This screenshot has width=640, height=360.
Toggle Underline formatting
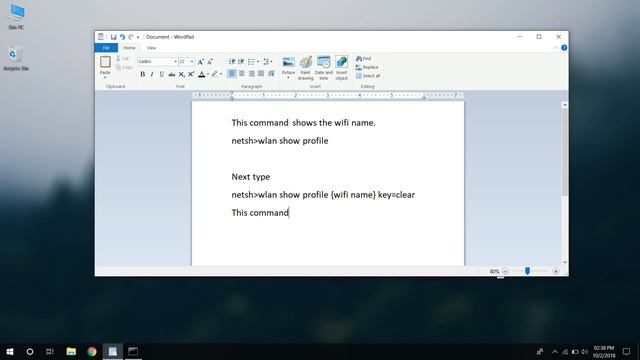click(162, 74)
